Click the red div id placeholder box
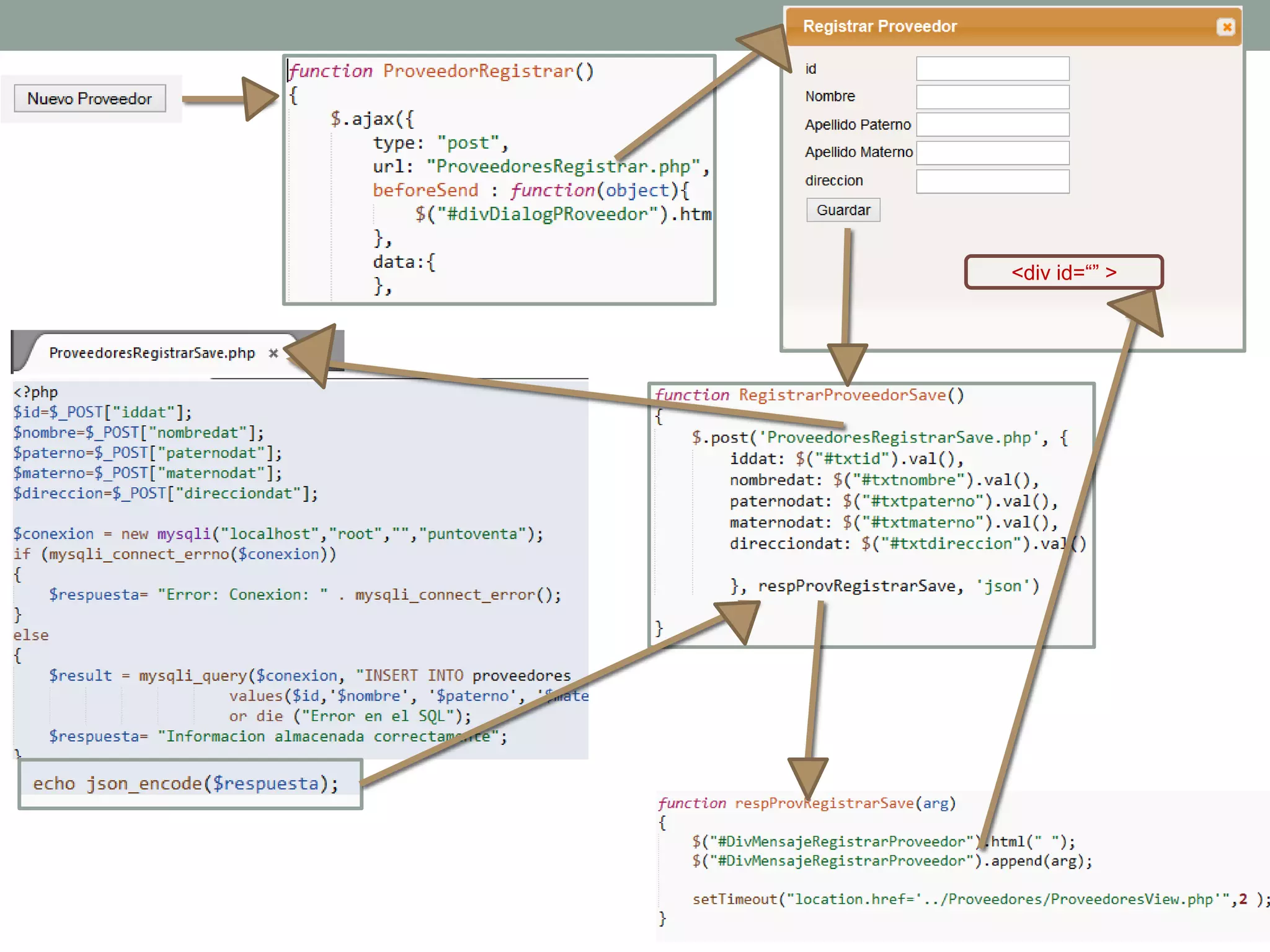The height and width of the screenshot is (952, 1270). pos(1063,272)
